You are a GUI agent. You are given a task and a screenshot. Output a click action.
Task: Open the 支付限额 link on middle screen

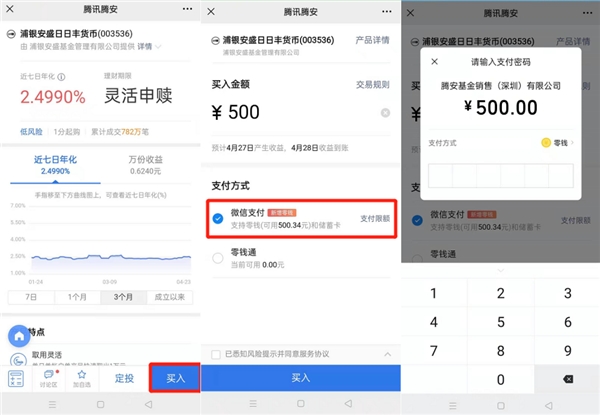tap(375, 218)
